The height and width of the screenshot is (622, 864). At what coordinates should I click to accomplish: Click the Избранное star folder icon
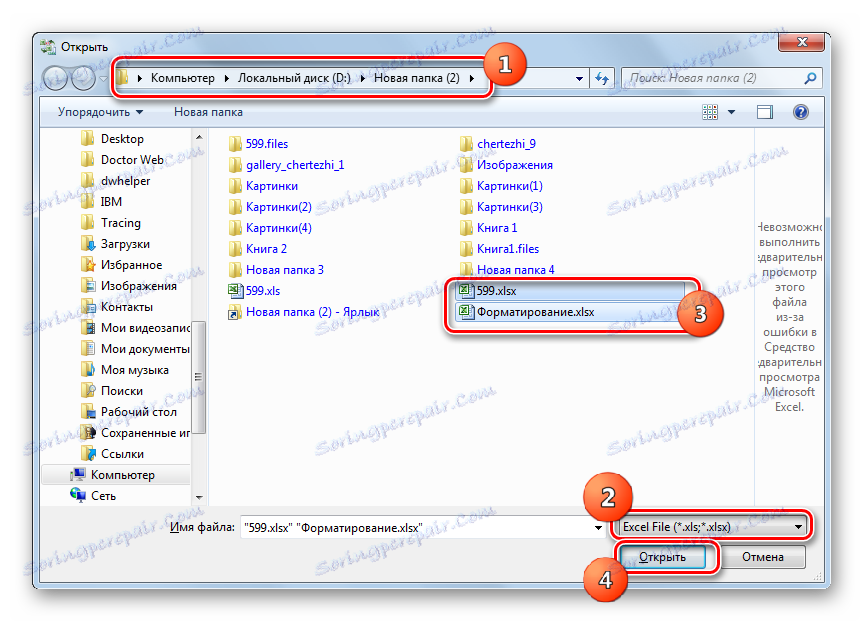[88, 264]
